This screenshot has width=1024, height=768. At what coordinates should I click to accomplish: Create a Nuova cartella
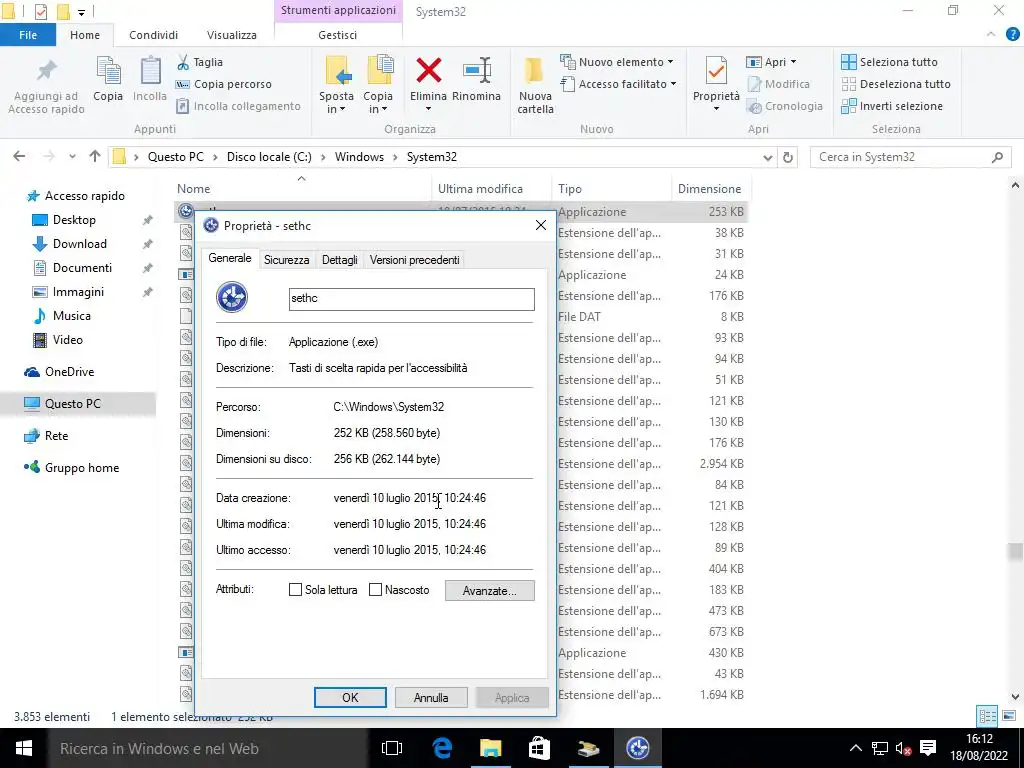(536, 86)
